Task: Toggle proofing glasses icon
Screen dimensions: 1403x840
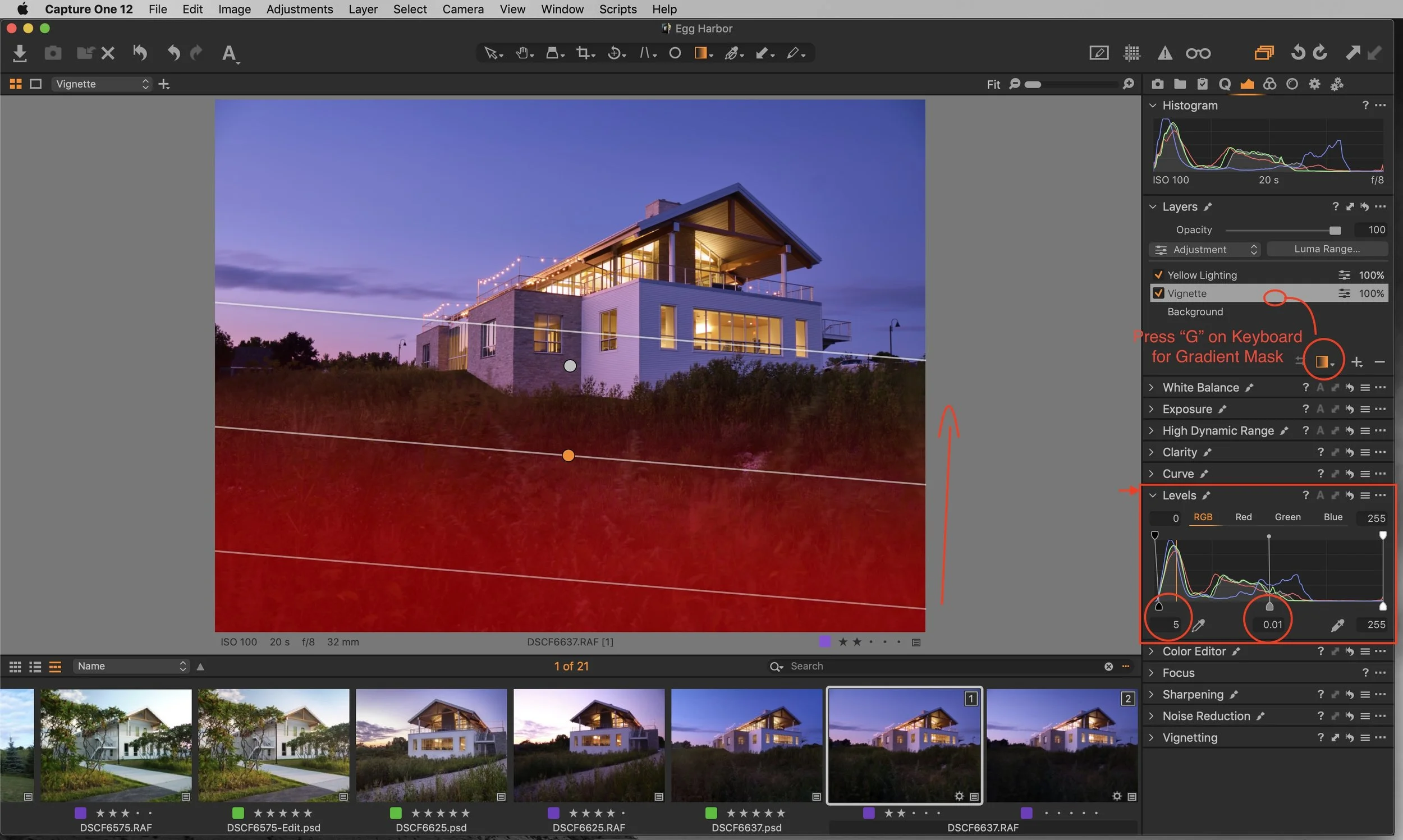Action: 1198,54
